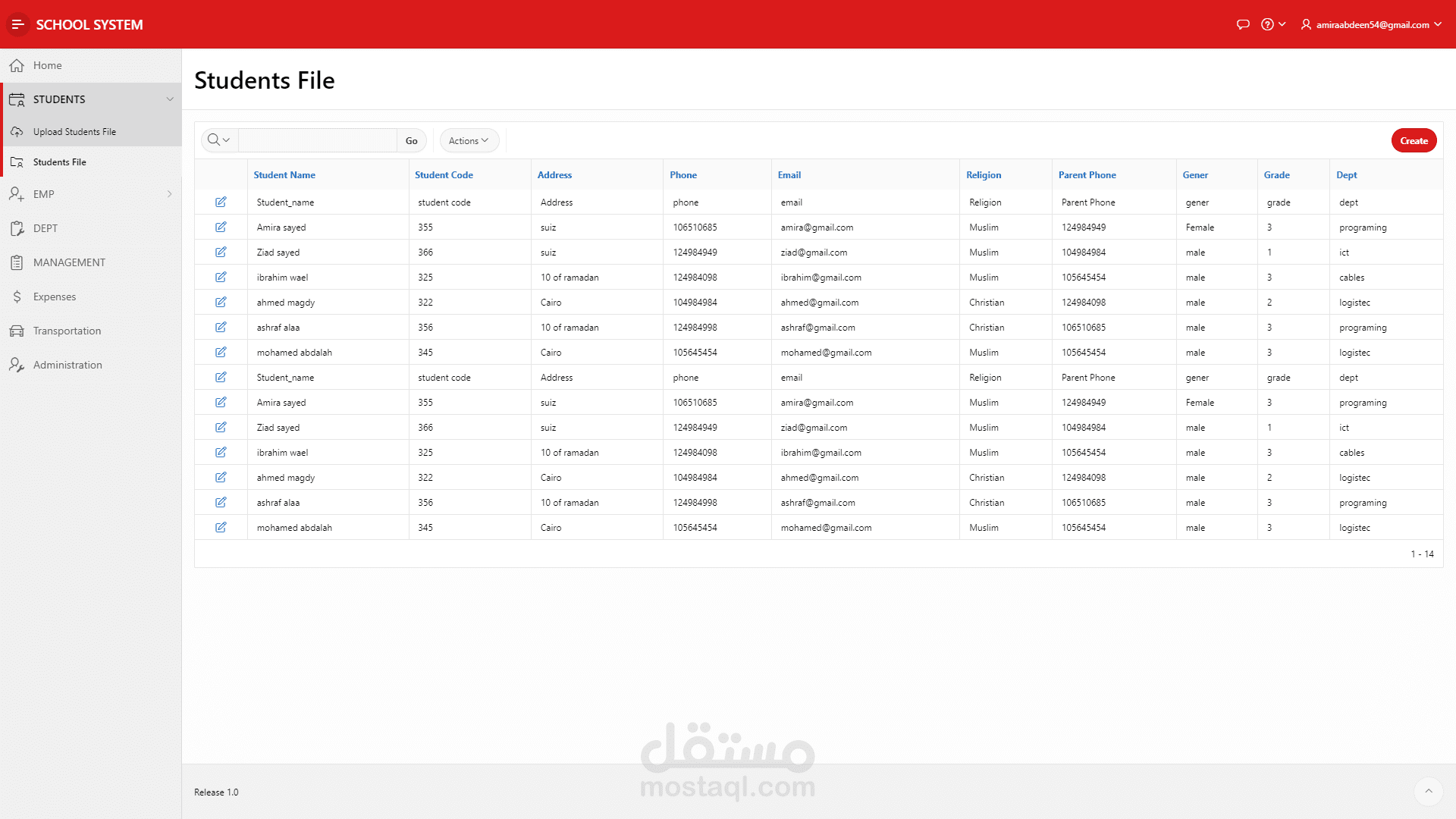Screen dimensions: 1456x819
Task: Expand the EMP sidebar section
Action: tap(170, 194)
